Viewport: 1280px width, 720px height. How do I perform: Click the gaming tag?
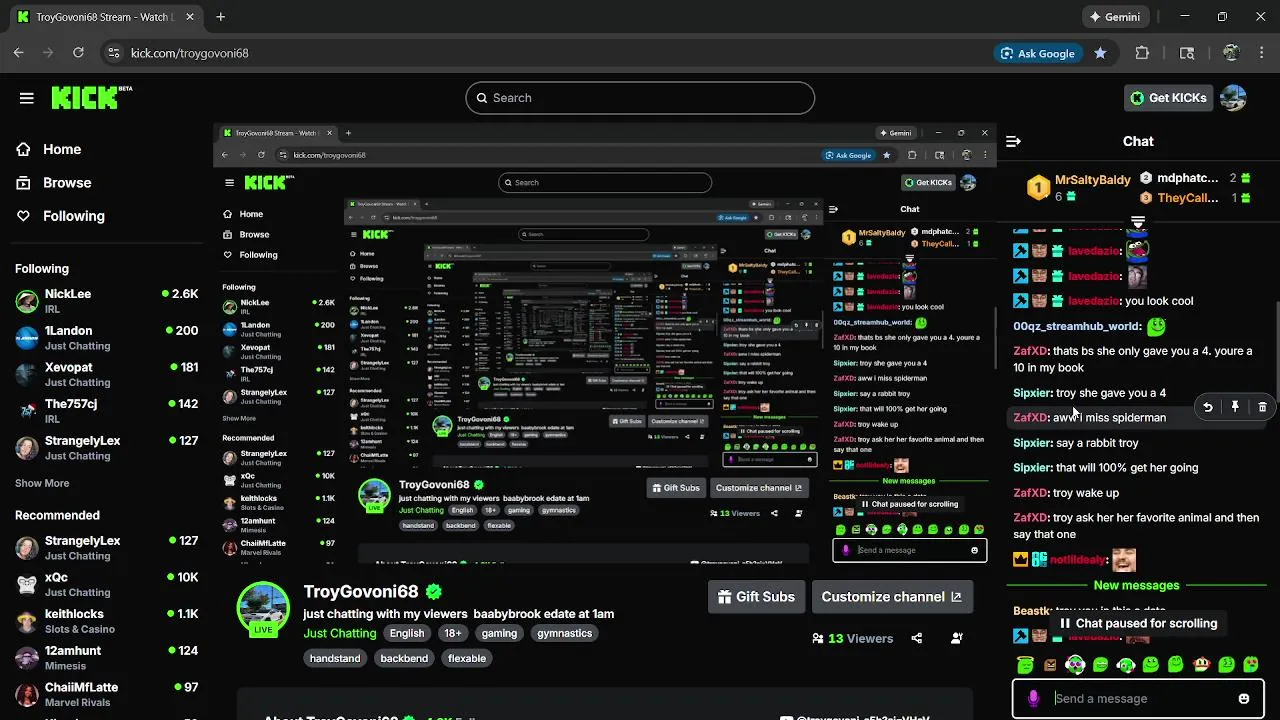pos(499,633)
